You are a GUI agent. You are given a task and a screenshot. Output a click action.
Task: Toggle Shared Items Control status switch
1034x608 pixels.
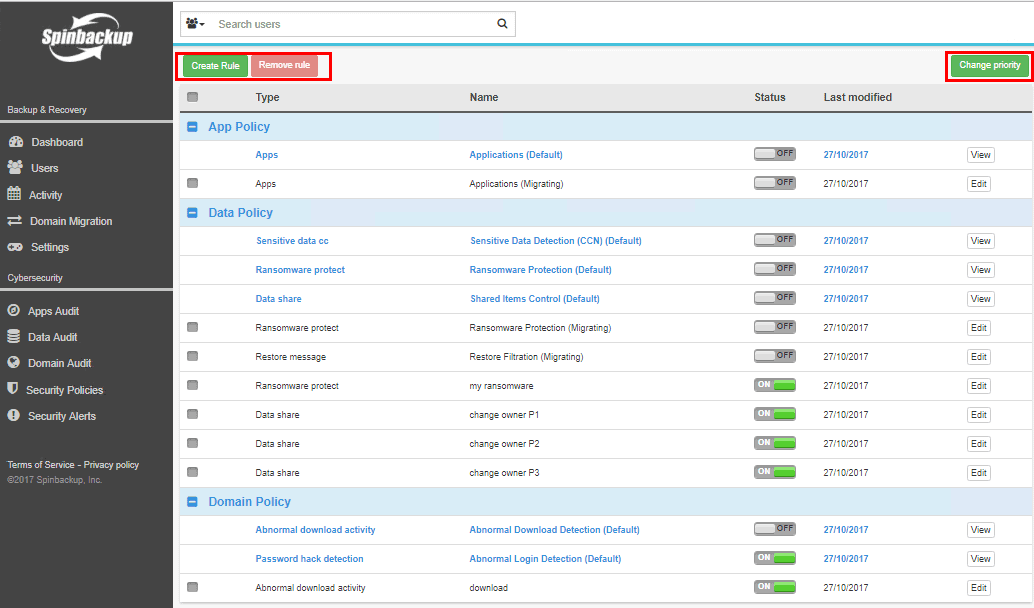(775, 298)
